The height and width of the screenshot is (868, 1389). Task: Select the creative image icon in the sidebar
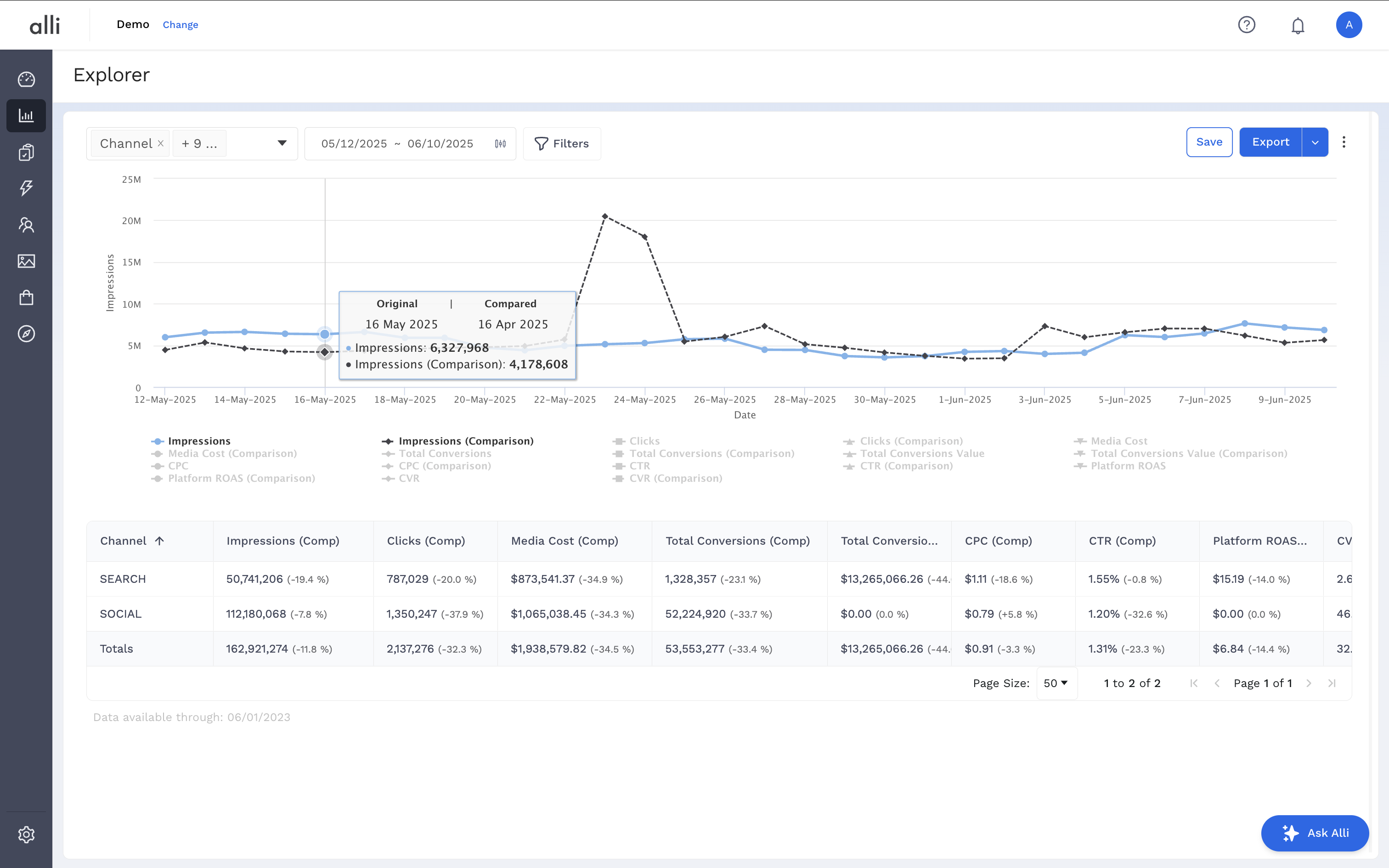coord(26,261)
